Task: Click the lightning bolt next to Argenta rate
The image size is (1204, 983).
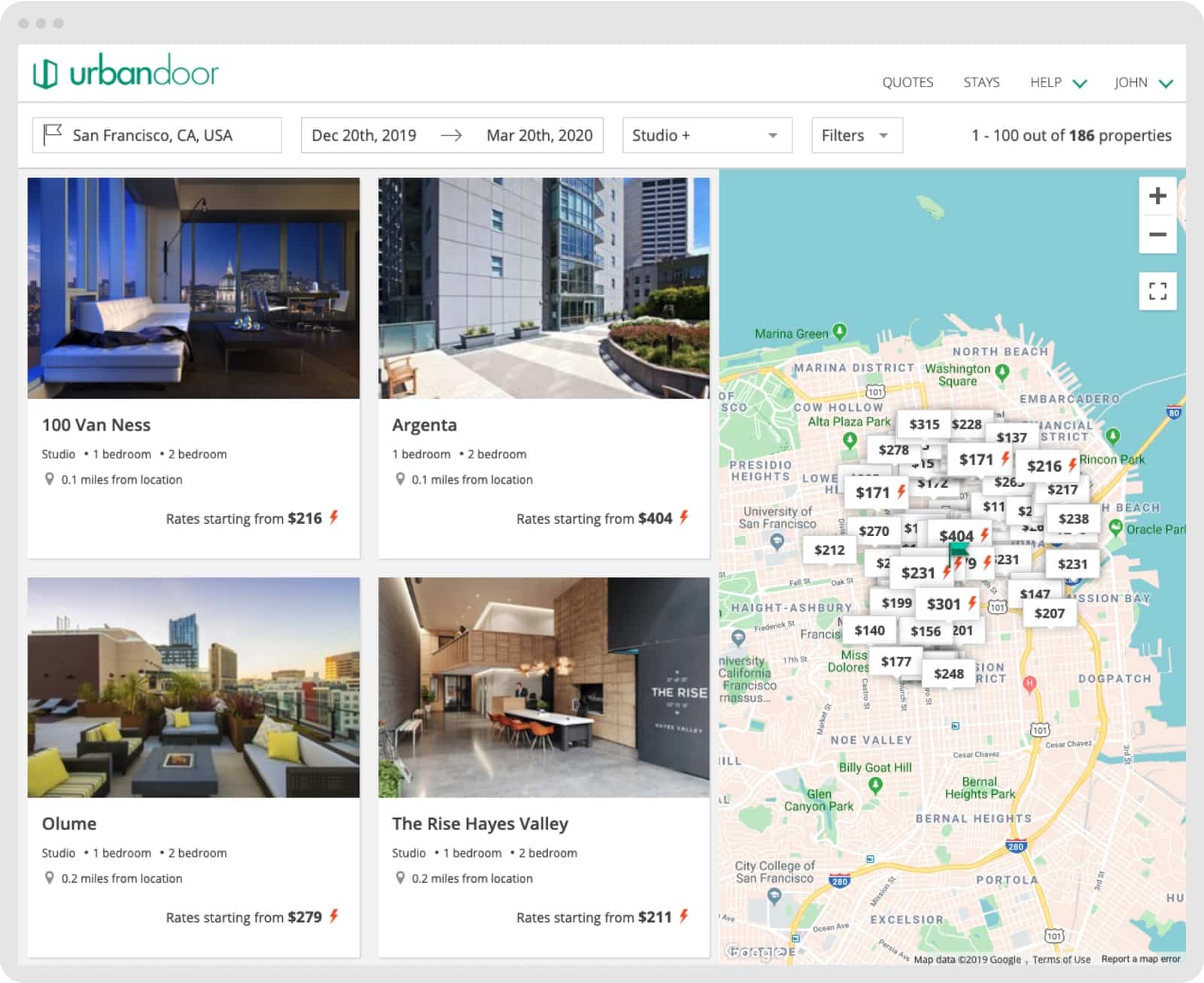Action: [683, 518]
